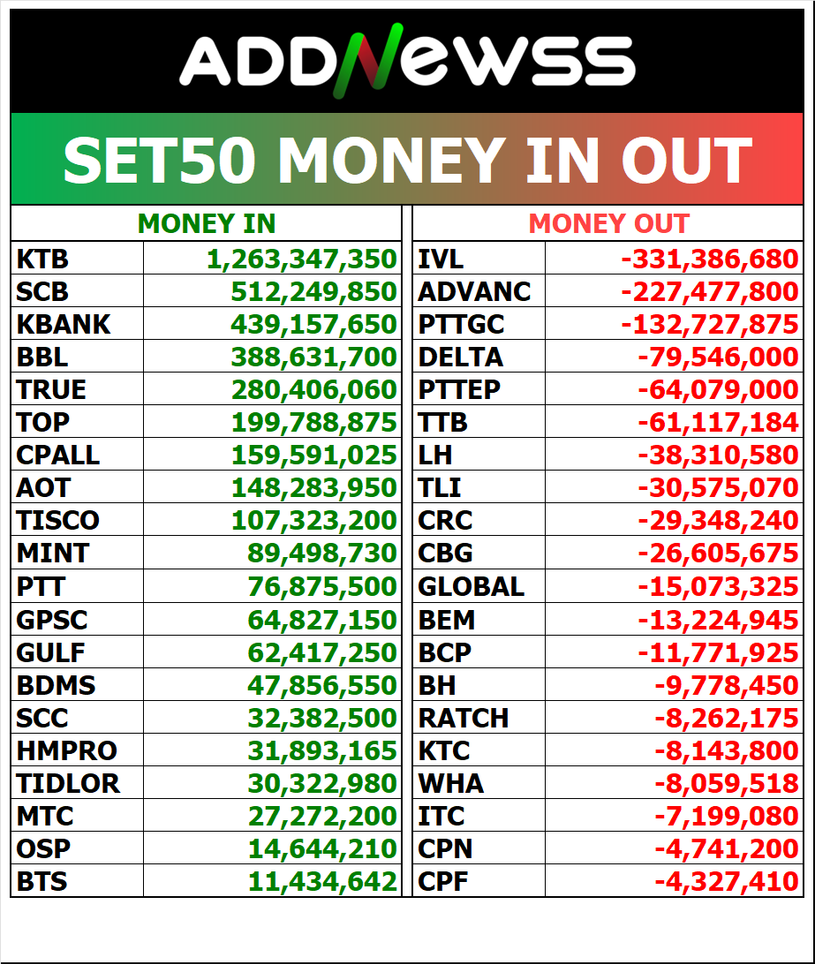815x964 pixels.
Task: Select the KBANK ticker cell
Action: (63, 325)
